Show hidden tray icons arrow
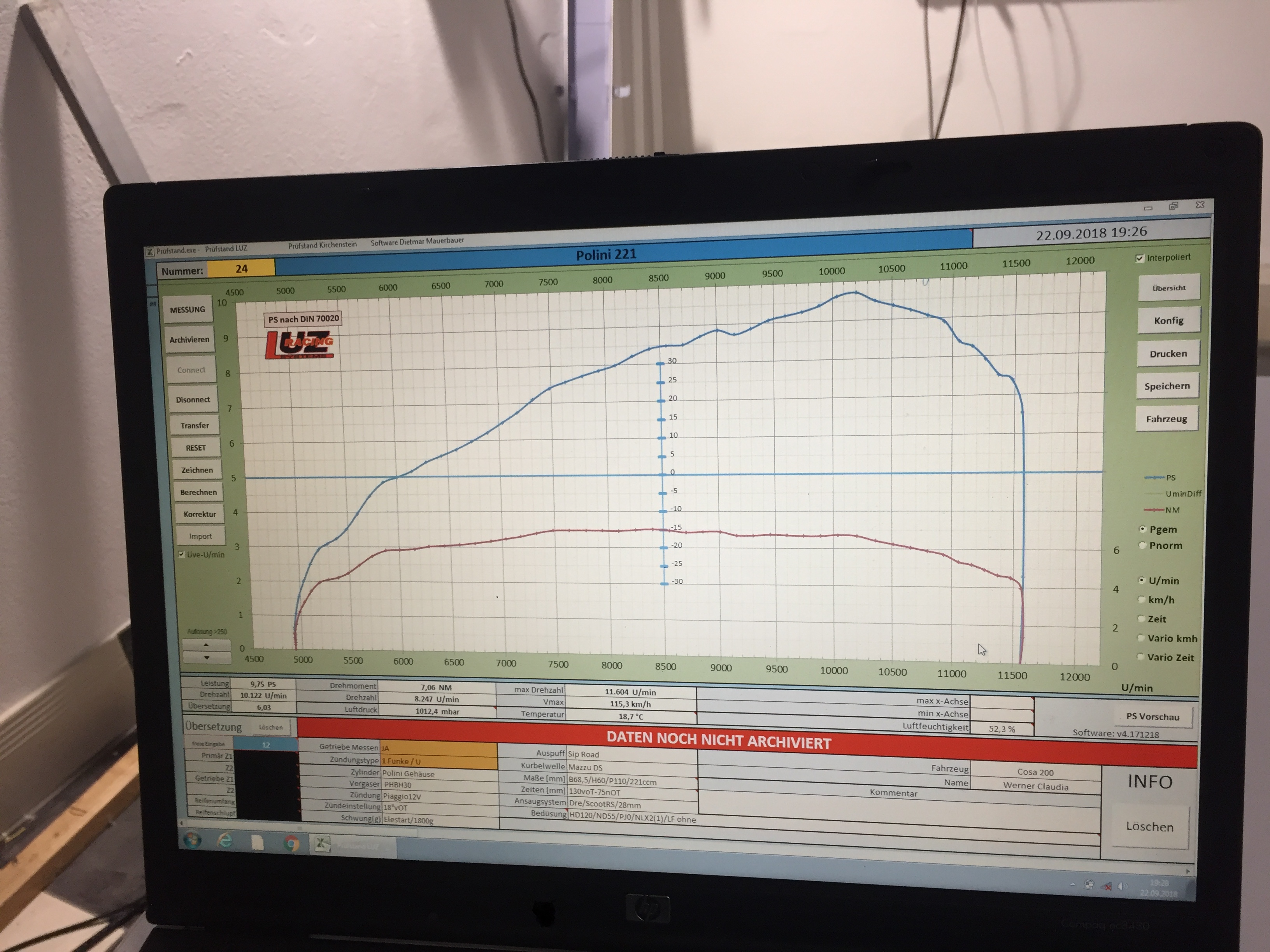 pyautogui.click(x=1072, y=884)
